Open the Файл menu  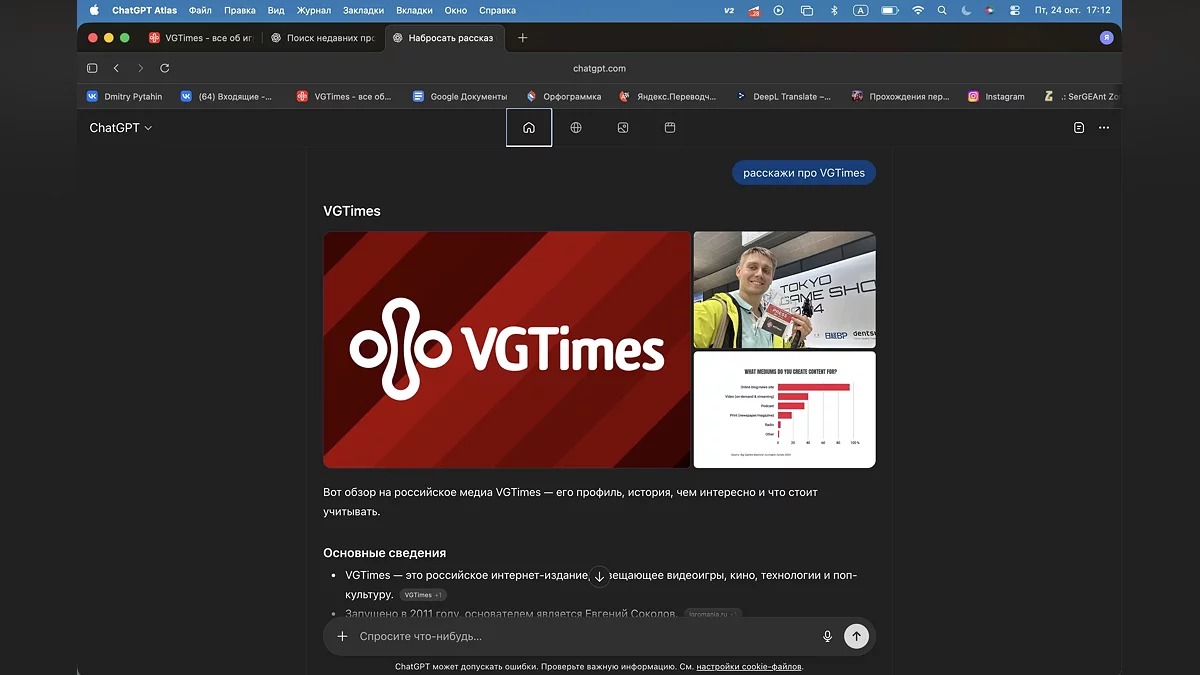click(199, 10)
